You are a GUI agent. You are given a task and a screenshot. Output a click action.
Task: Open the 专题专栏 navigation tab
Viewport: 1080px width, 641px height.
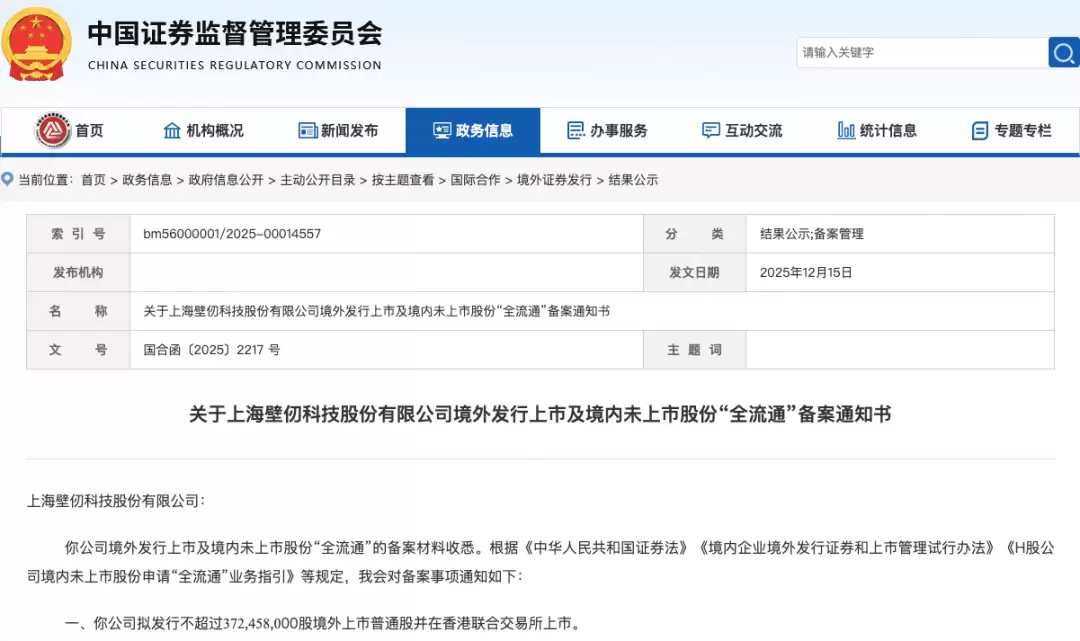1012,130
